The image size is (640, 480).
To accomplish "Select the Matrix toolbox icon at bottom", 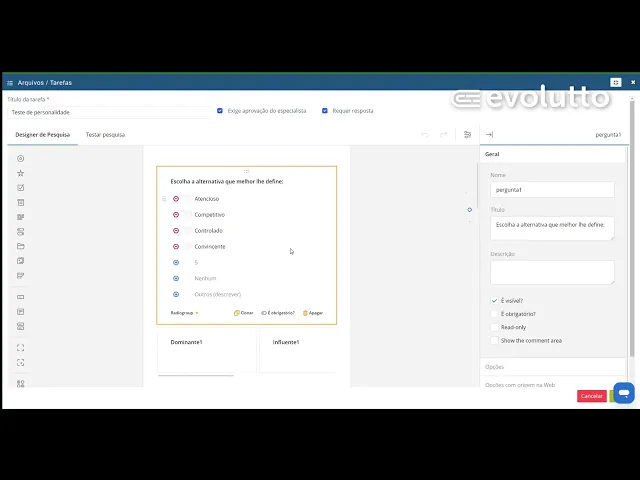I will 20,384.
